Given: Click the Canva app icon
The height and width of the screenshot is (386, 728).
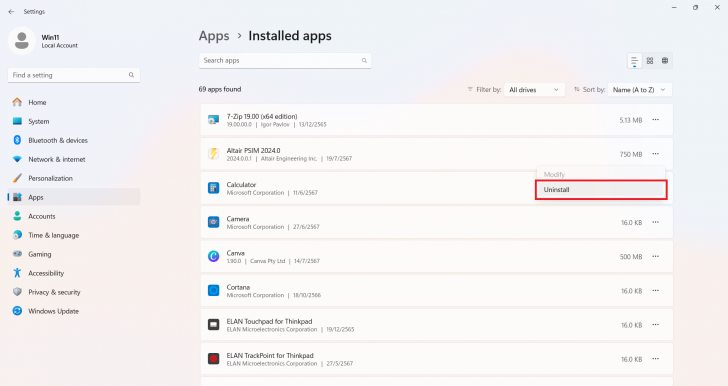Looking at the screenshot, I should [x=214, y=256].
